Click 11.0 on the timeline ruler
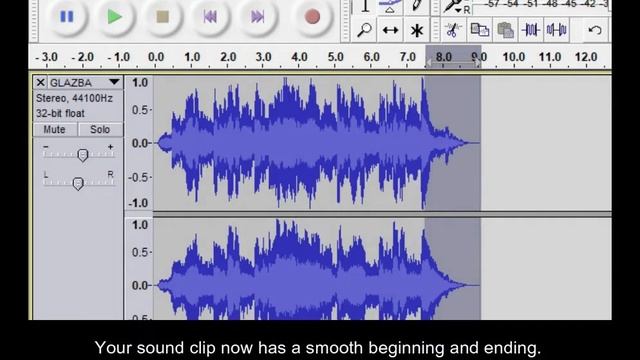The height and width of the screenshot is (360, 640). pos(550,57)
